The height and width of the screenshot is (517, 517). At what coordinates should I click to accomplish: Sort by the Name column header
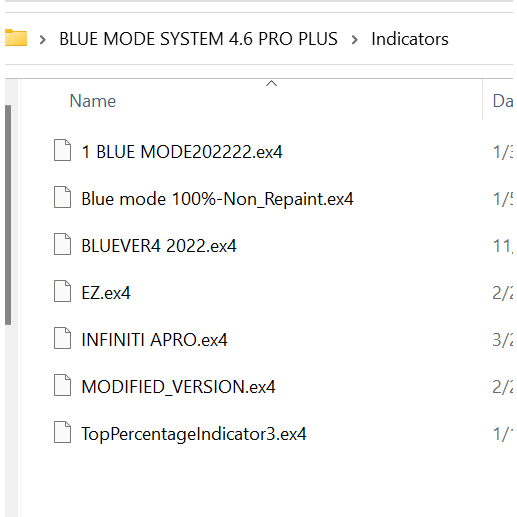click(x=93, y=101)
